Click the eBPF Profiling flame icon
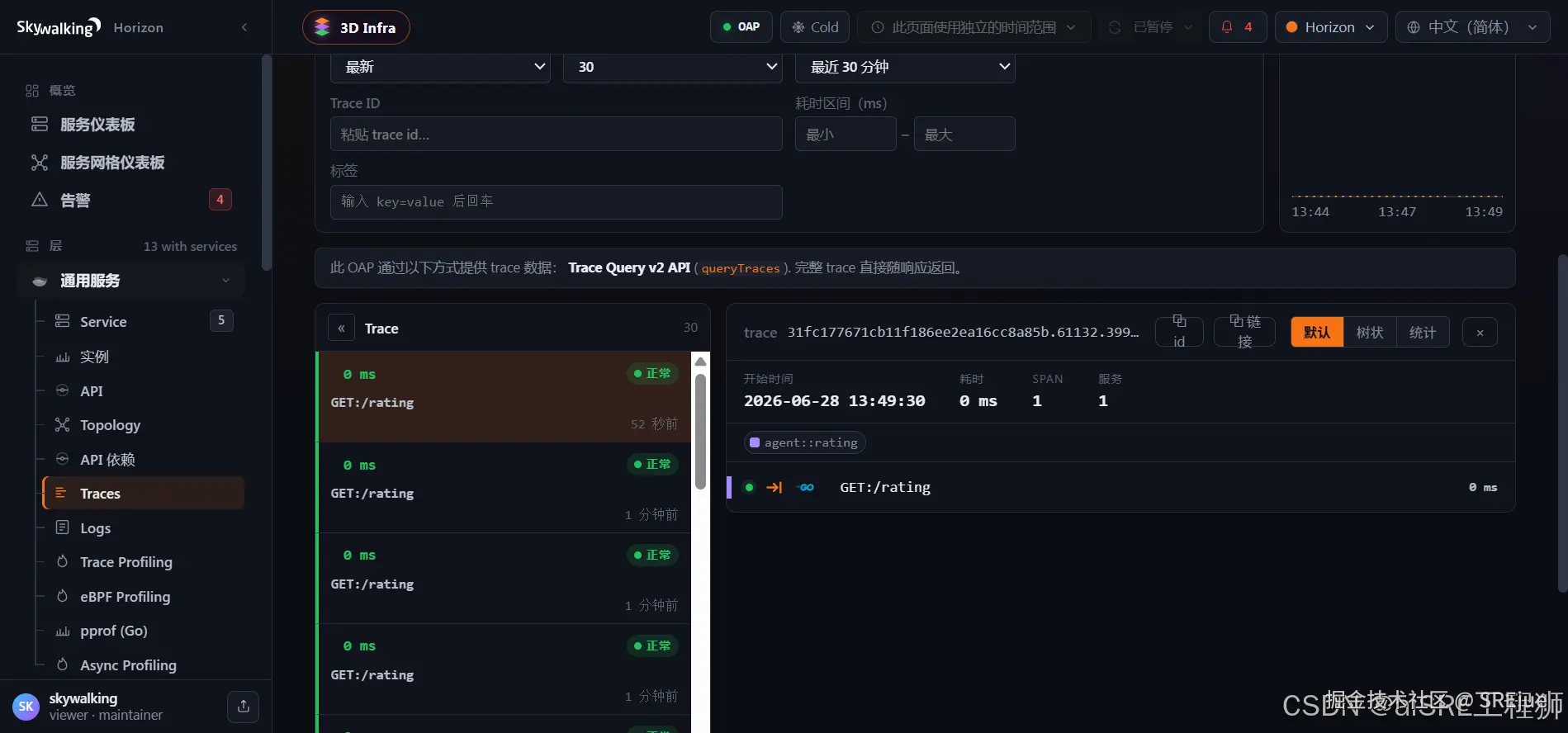The image size is (1568, 733). point(62,596)
